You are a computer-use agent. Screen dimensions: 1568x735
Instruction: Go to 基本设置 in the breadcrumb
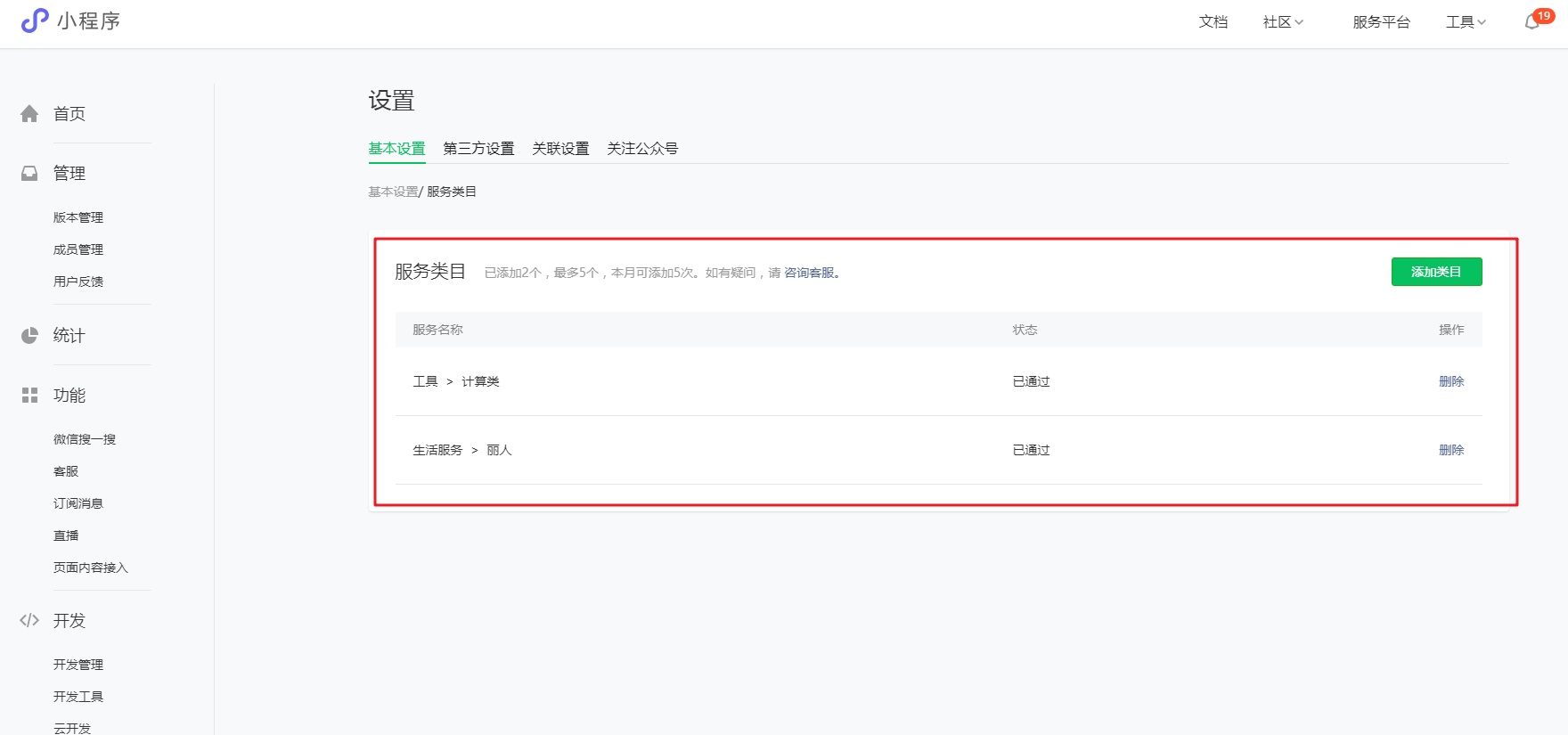click(x=393, y=192)
